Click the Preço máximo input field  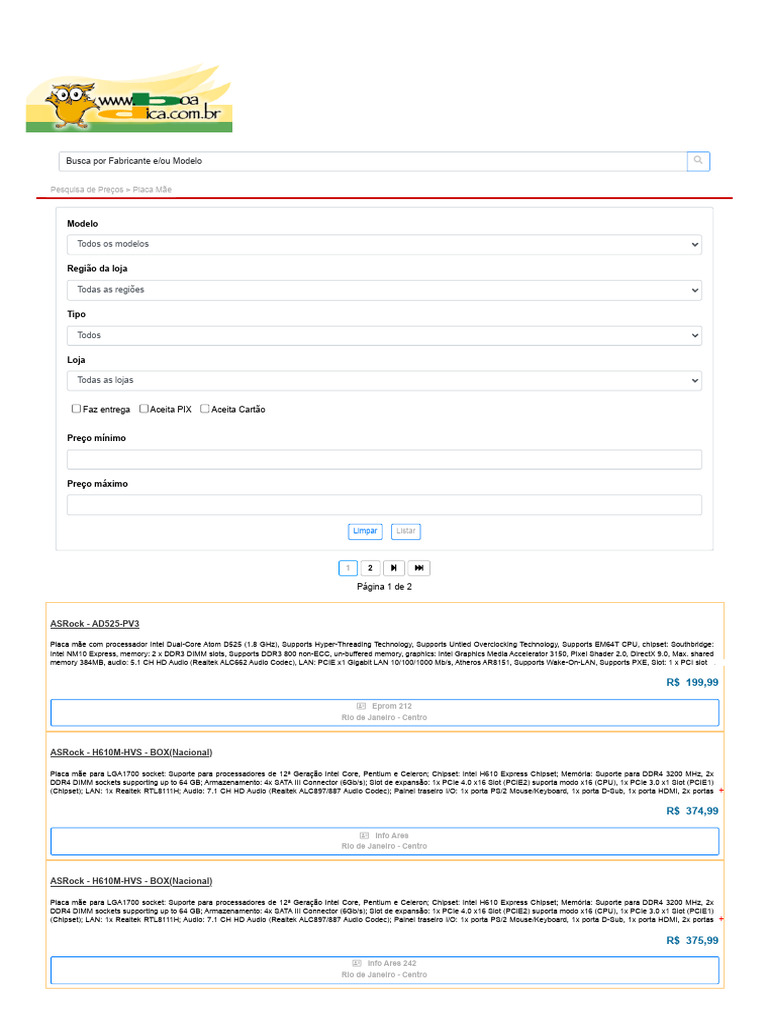[x=384, y=505]
